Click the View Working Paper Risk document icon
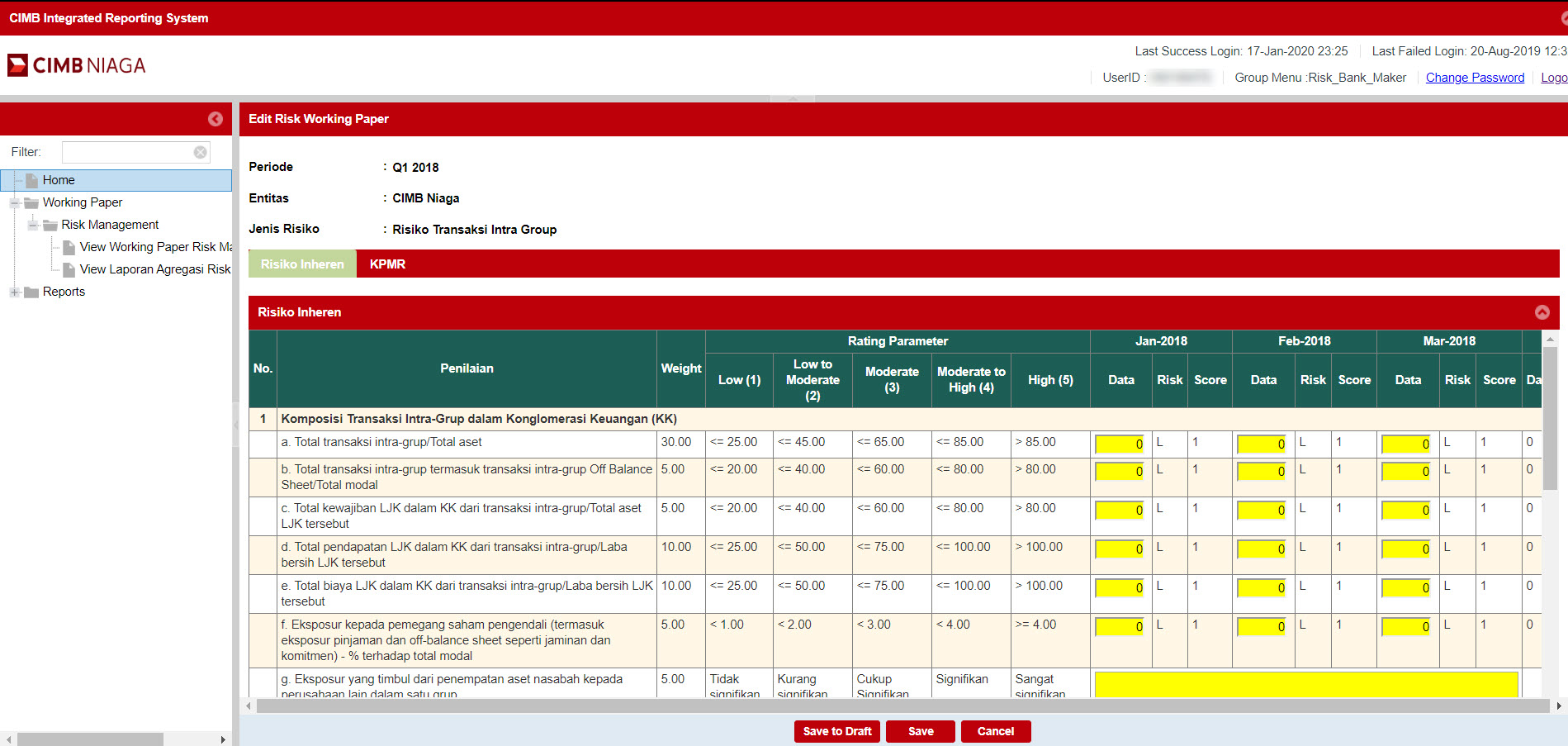Screen dimensions: 1568x746 [69, 247]
